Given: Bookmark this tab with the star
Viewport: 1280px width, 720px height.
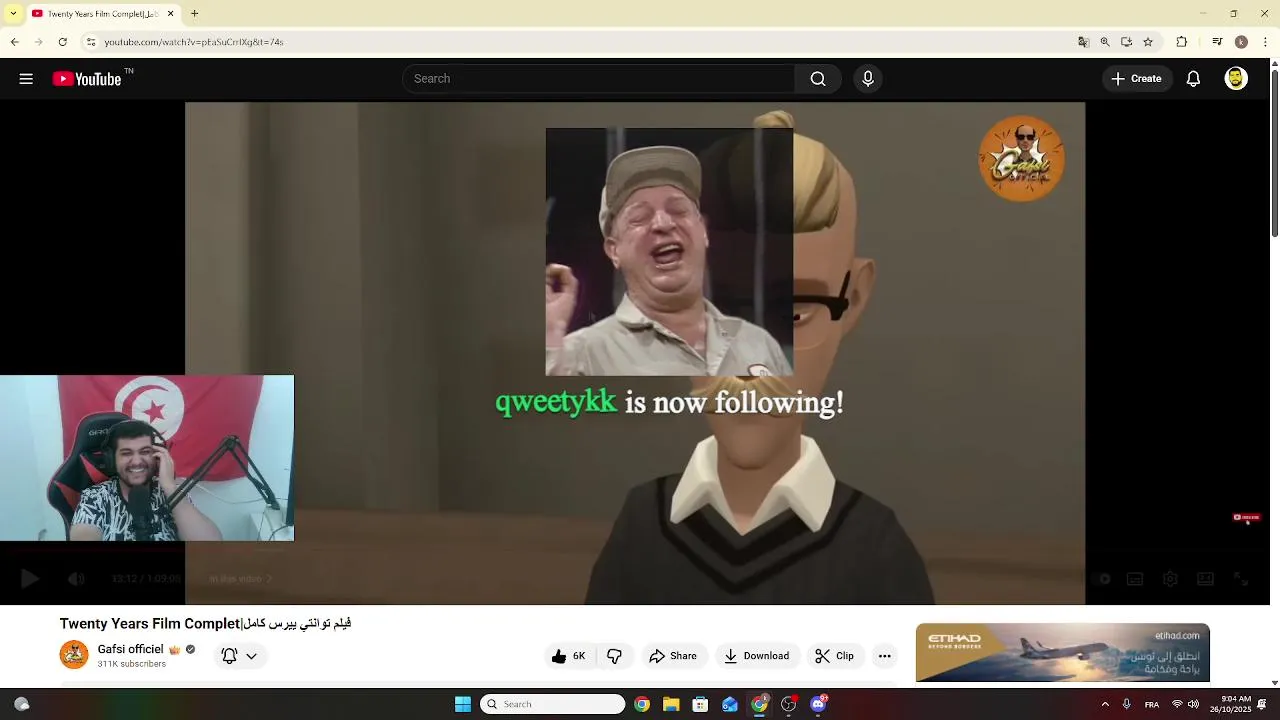Looking at the screenshot, I should (x=1148, y=42).
